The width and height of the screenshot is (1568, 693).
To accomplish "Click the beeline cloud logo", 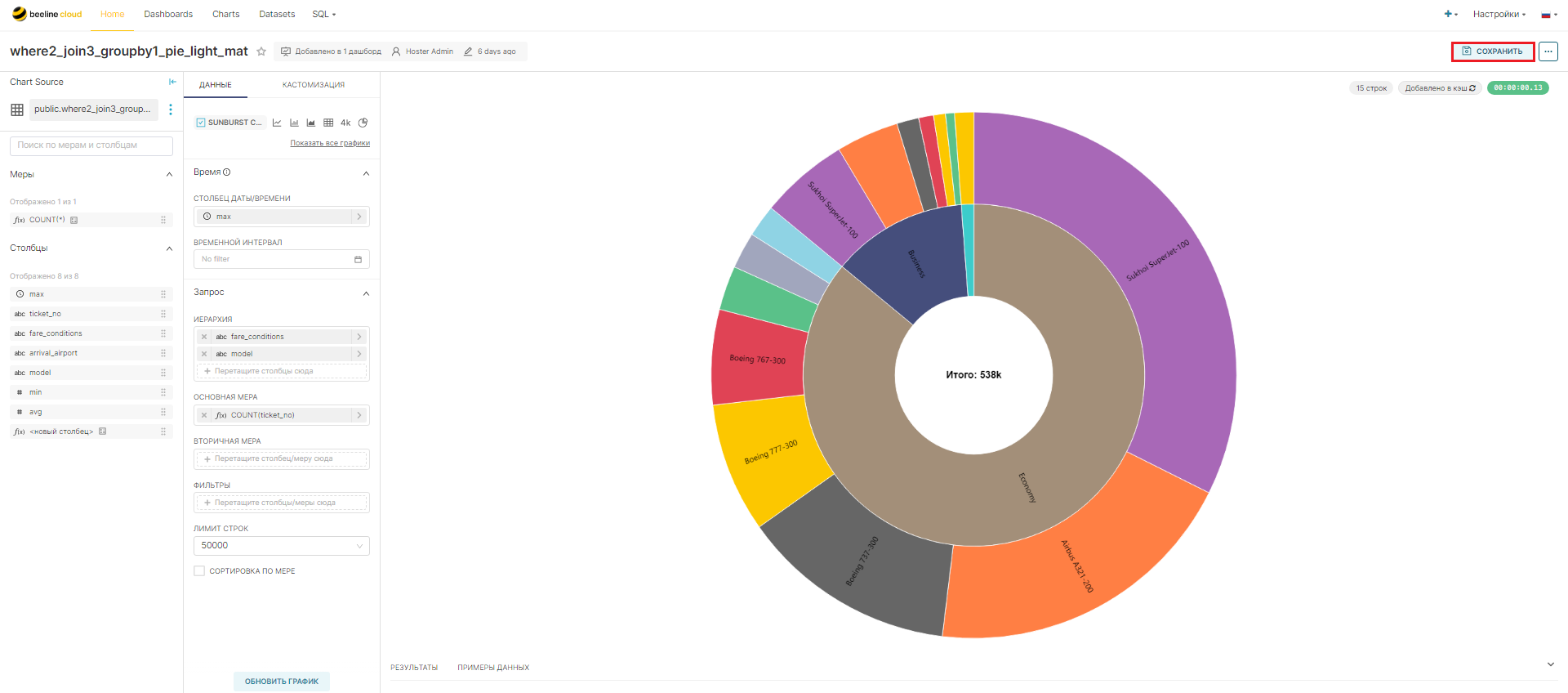I will click(47, 14).
